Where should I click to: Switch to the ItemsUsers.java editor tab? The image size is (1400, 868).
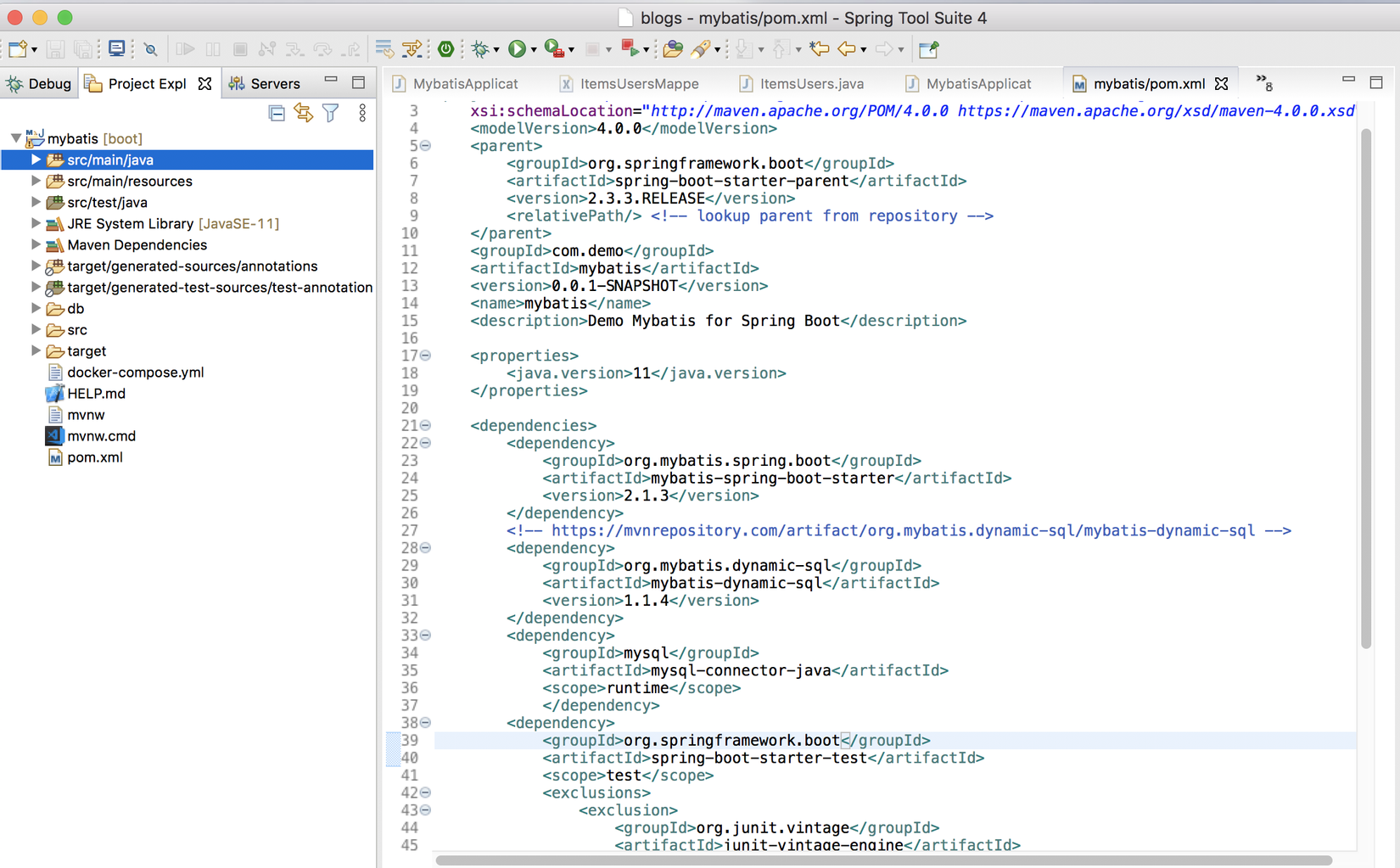(810, 83)
